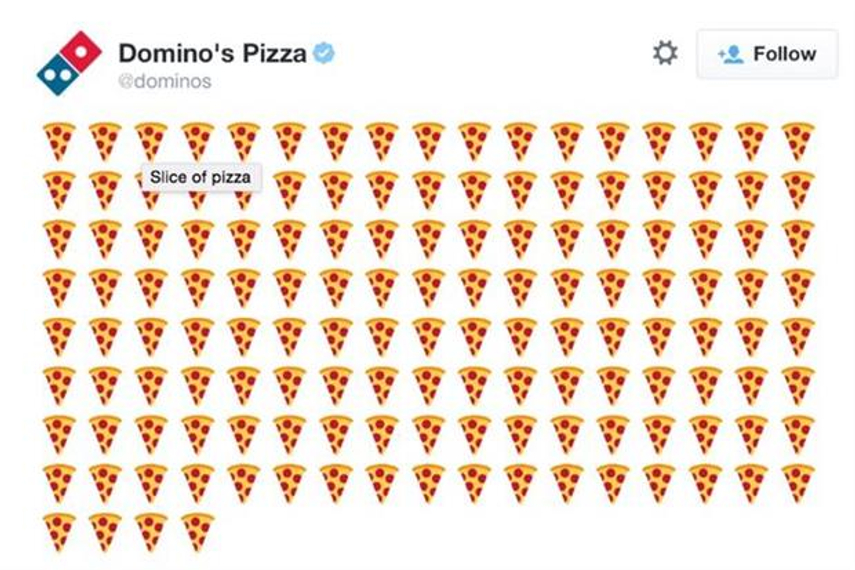Open the Domino's Pizza account name
This screenshot has width=855, height=570.
[x=212, y=53]
